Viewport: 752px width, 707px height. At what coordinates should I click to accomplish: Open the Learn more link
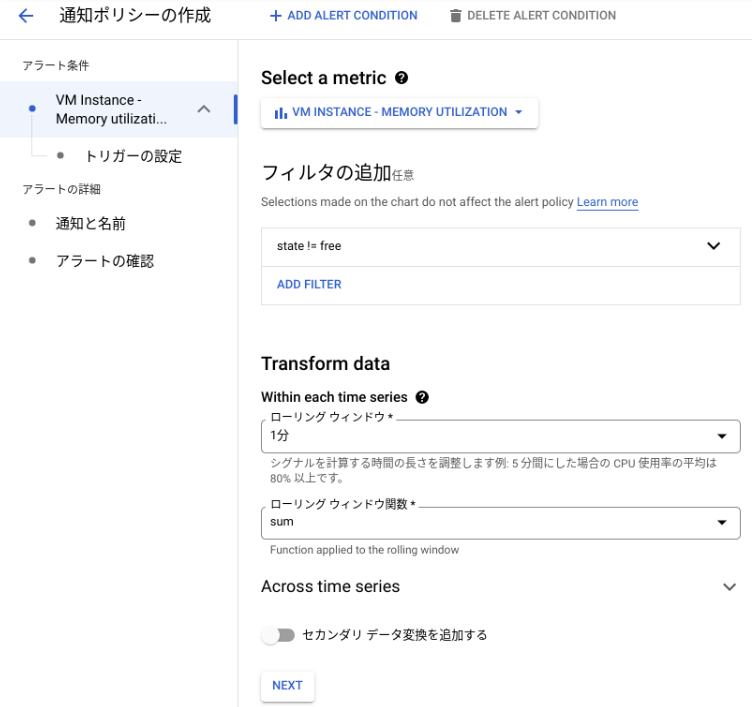pos(607,202)
